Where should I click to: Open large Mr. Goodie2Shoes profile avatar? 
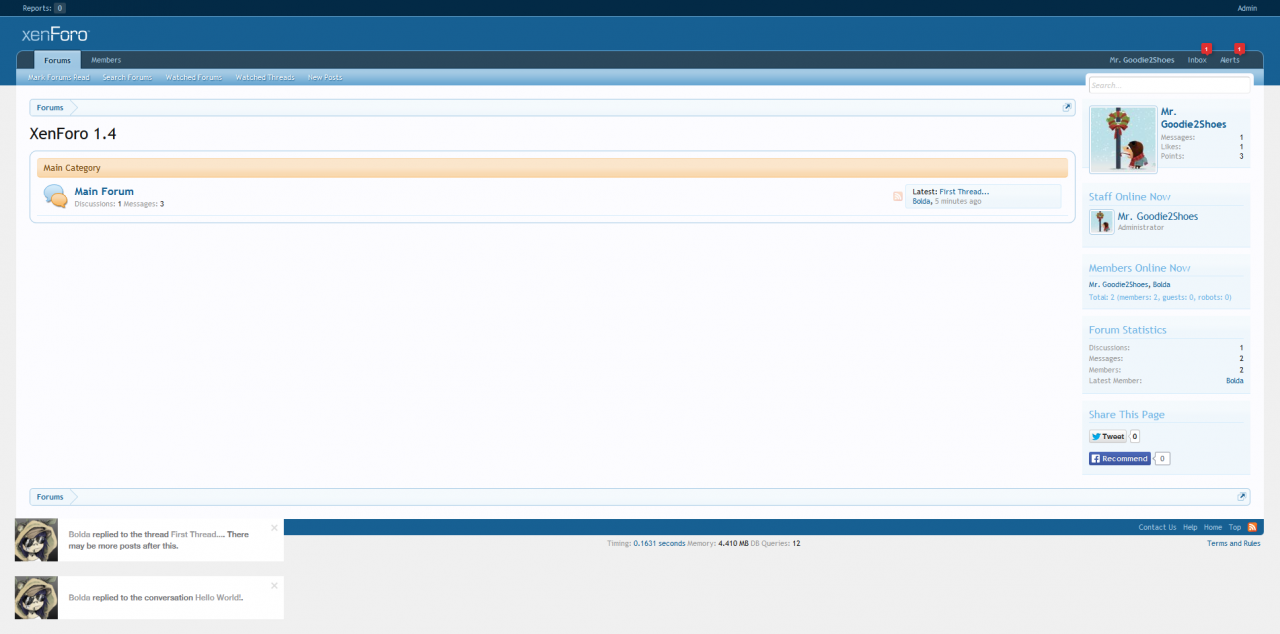[x=1123, y=139]
